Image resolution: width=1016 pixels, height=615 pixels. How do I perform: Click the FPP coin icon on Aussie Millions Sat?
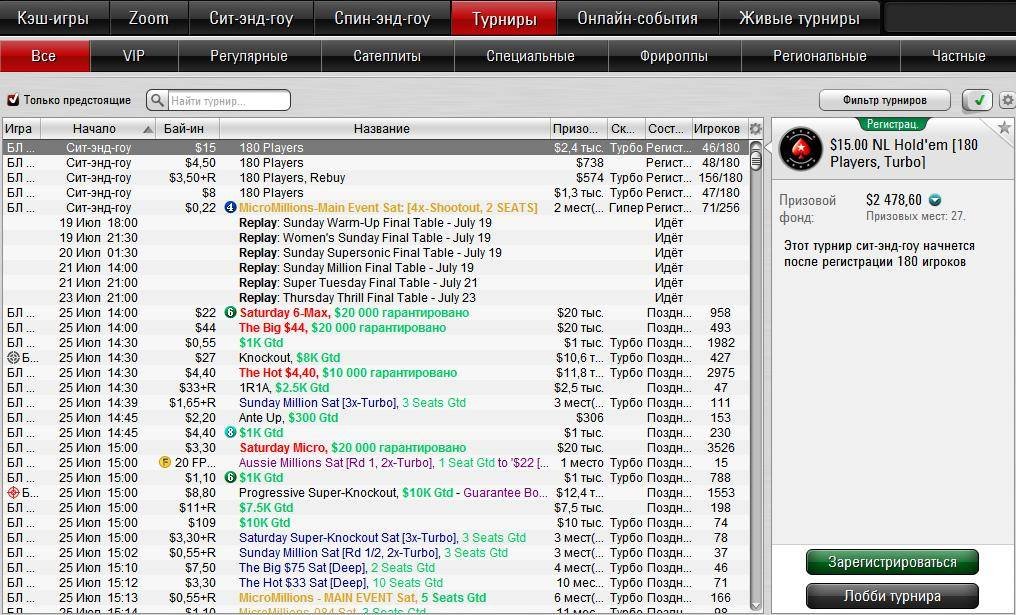(165, 463)
